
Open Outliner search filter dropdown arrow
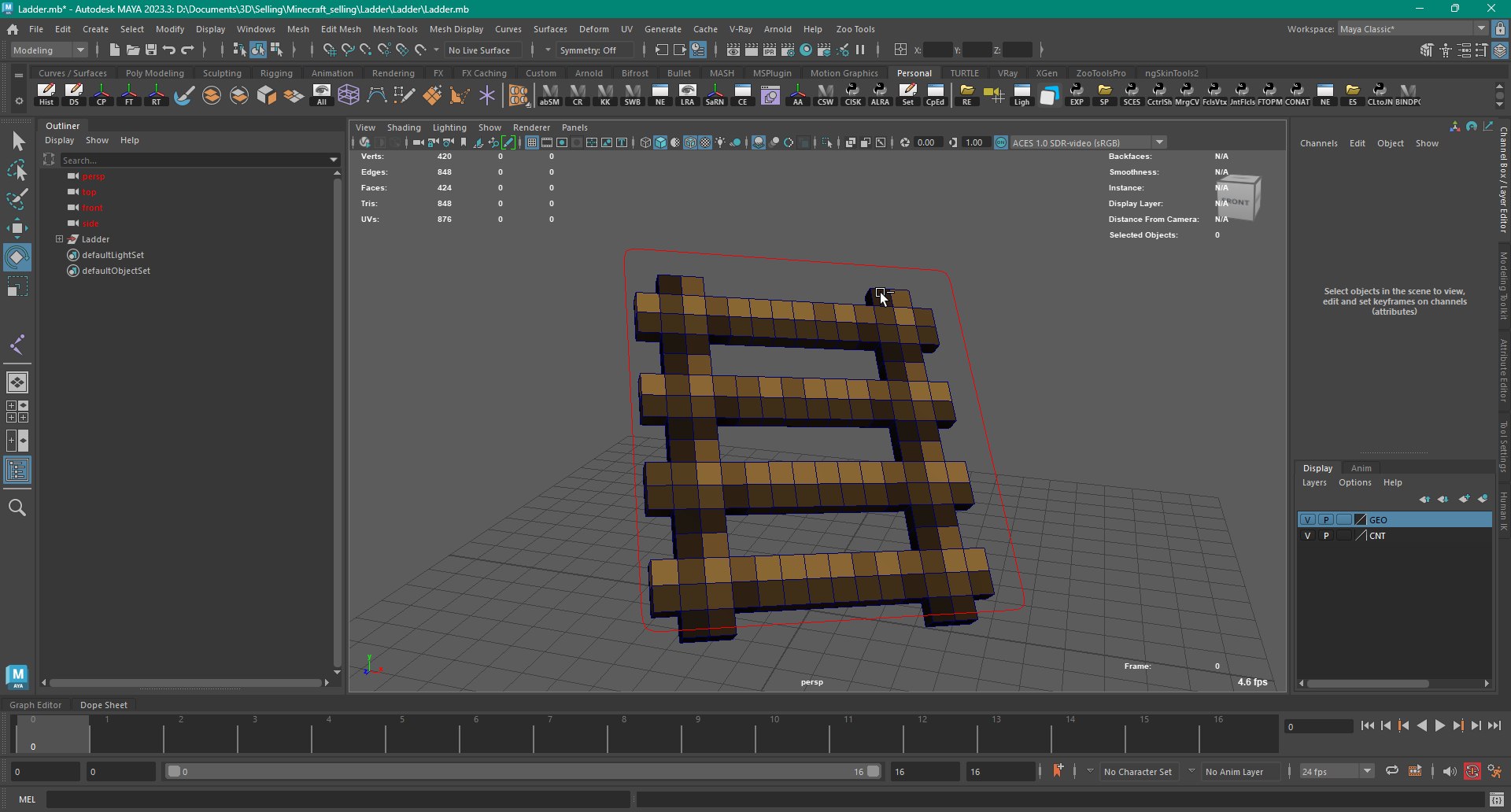point(334,160)
